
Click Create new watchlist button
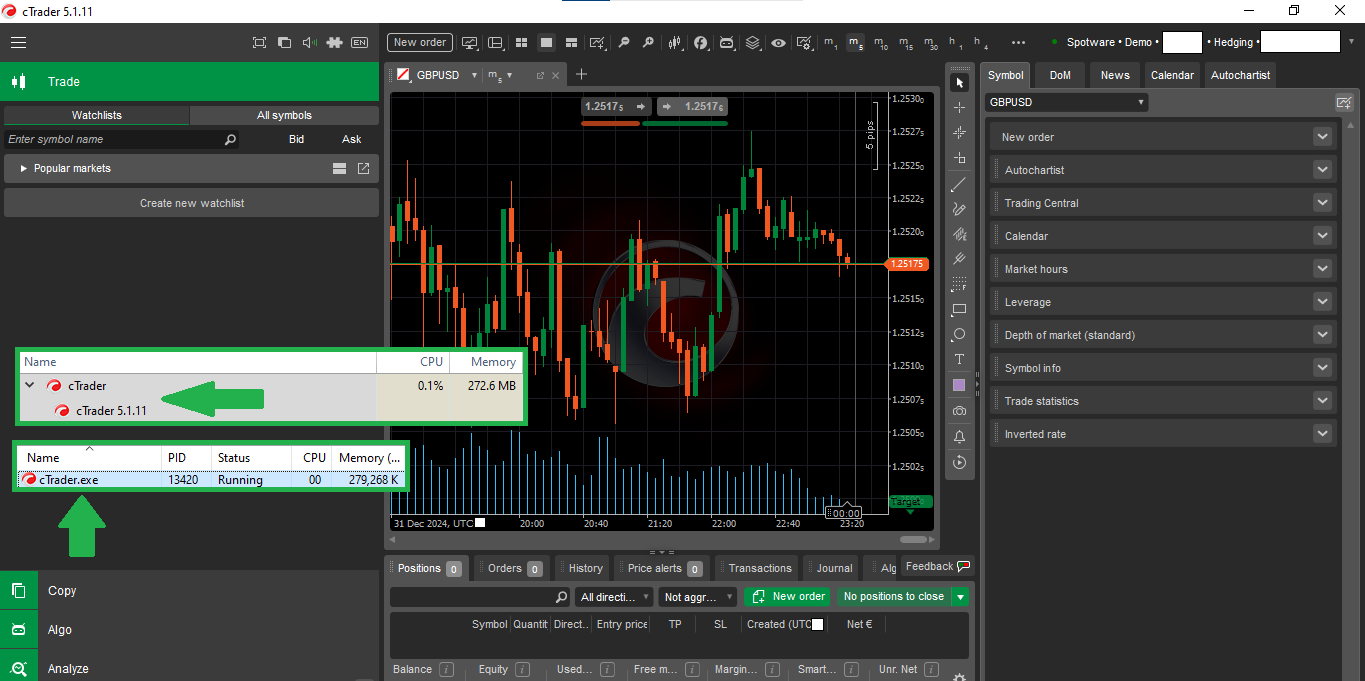(192, 203)
